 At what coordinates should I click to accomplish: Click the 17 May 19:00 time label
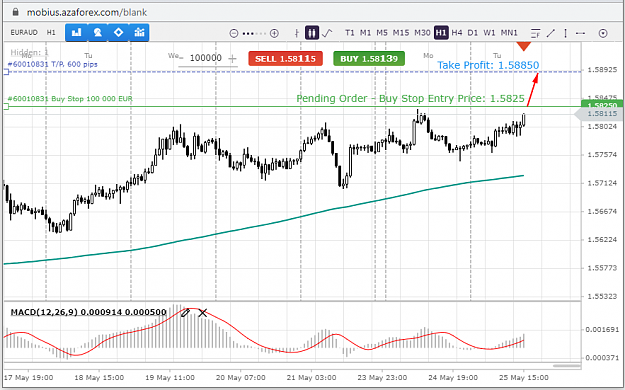point(28,378)
